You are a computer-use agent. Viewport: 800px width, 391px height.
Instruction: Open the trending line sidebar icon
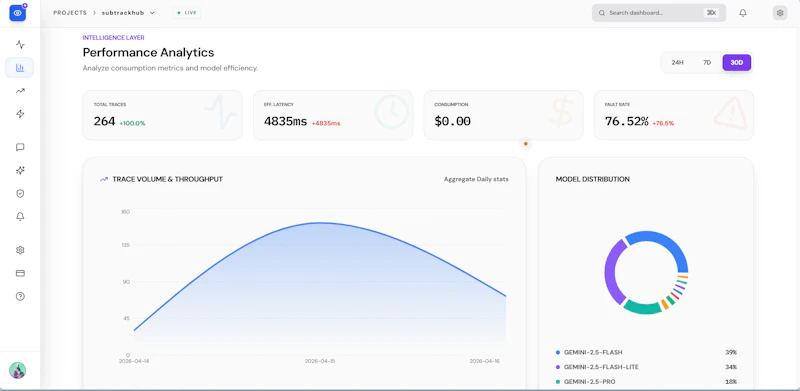[x=20, y=91]
